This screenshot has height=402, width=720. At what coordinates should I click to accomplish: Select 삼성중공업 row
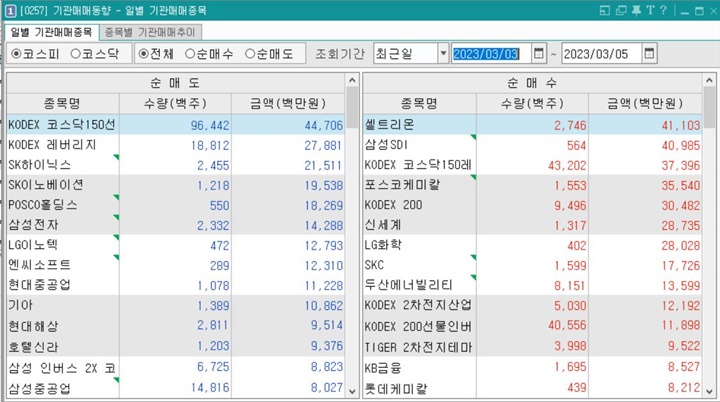pos(175,388)
